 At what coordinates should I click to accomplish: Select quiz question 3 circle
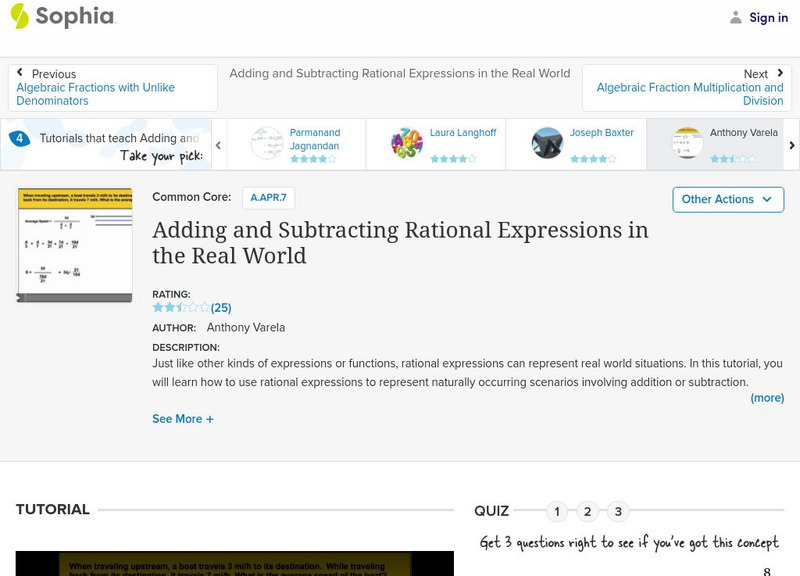point(618,512)
